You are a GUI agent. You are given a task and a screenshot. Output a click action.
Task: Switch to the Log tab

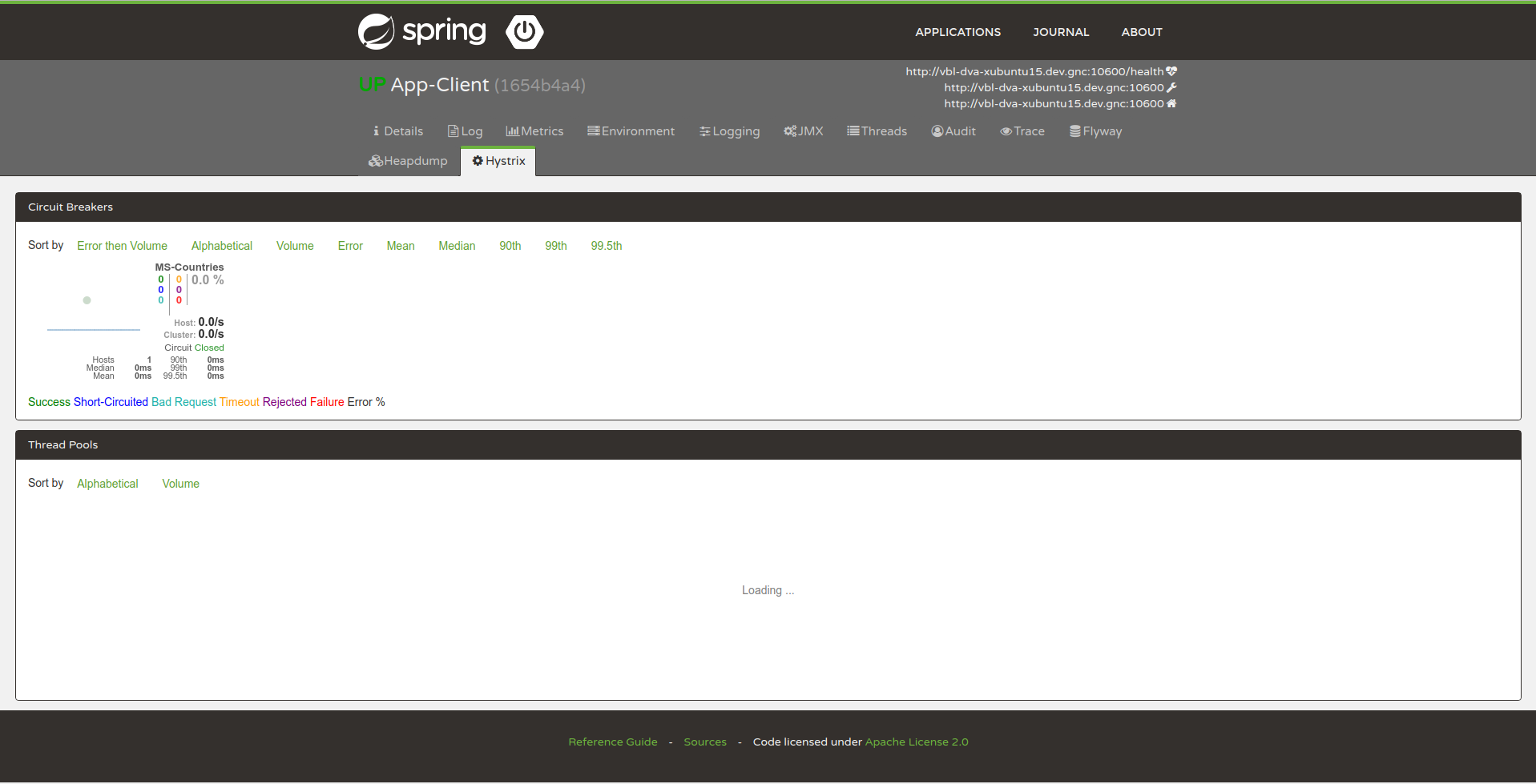(x=465, y=131)
